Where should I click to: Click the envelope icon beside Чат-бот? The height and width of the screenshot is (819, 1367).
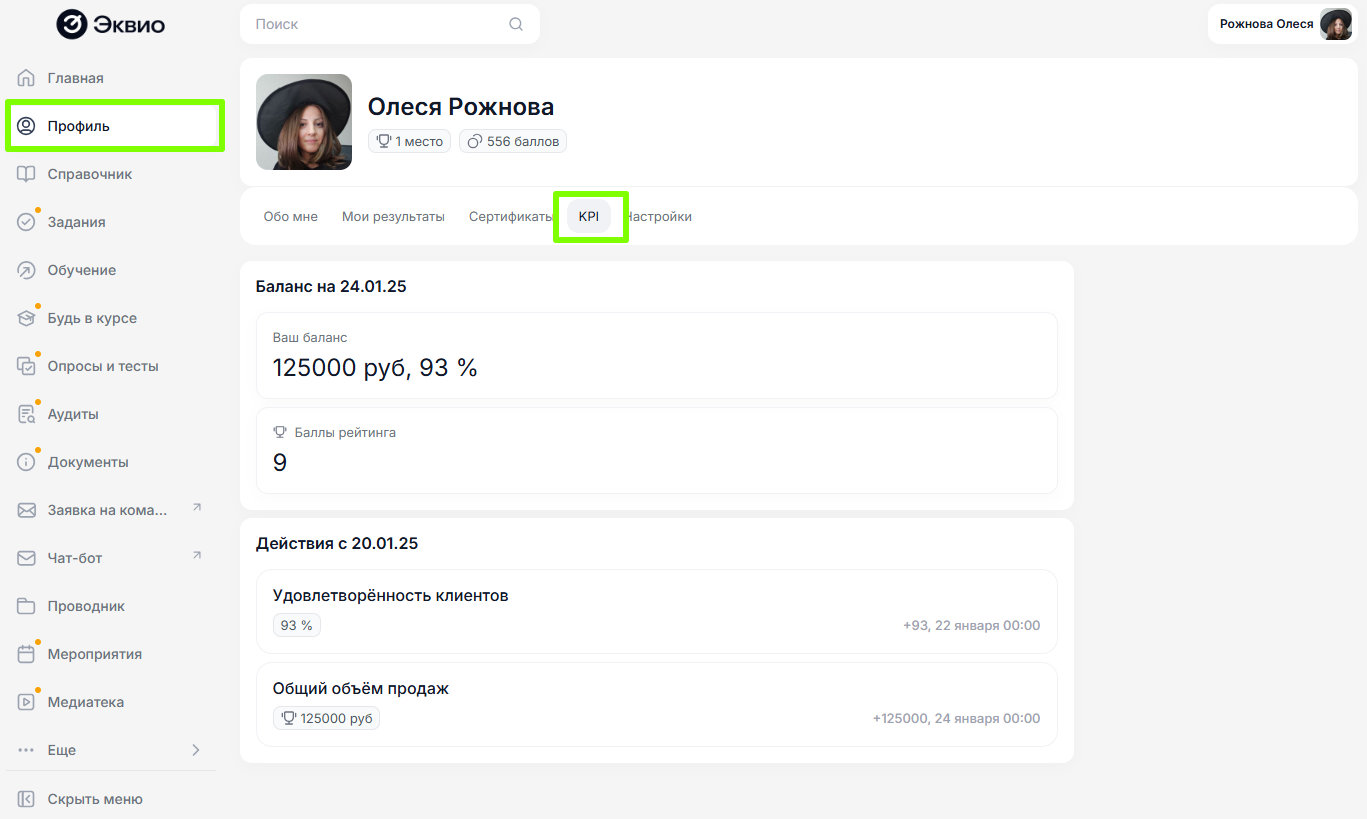click(x=27, y=558)
